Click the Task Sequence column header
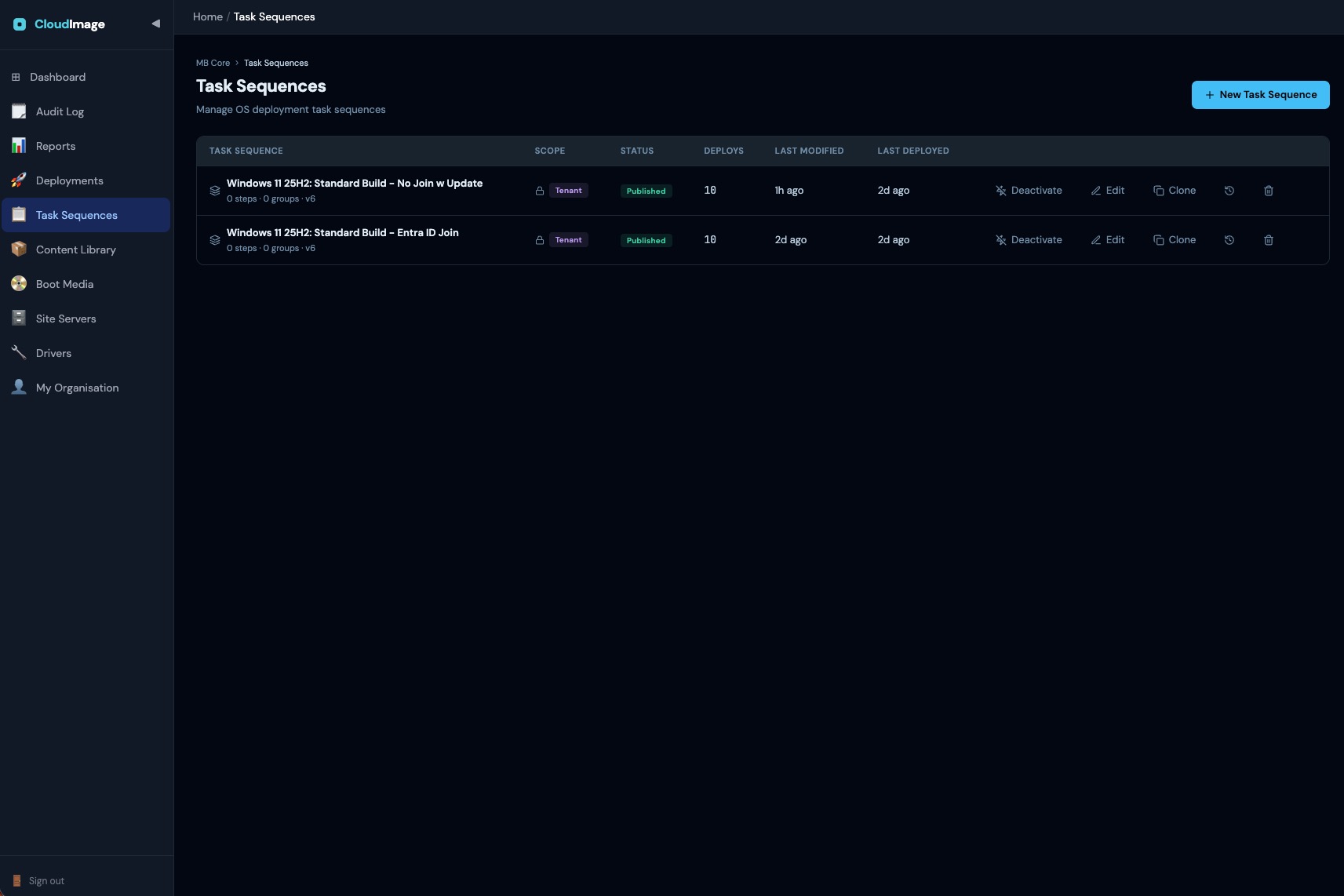The image size is (1344, 896). (246, 151)
